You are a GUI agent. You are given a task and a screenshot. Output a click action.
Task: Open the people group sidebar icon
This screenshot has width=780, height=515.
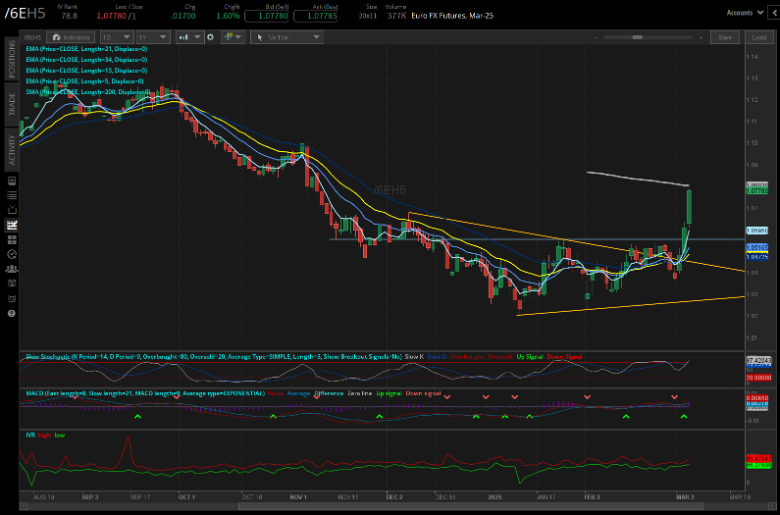click(12, 269)
